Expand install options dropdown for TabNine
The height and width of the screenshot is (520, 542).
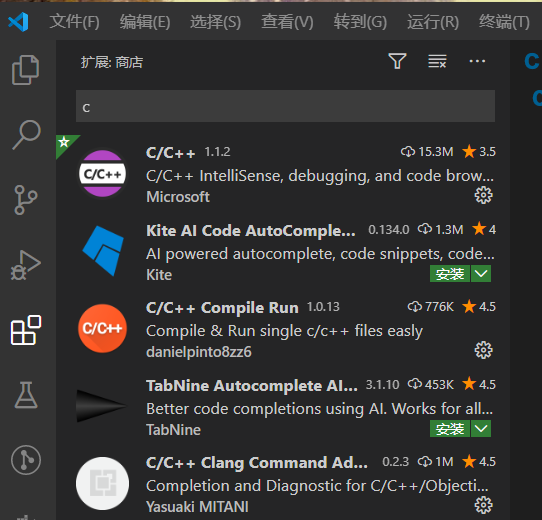481,429
